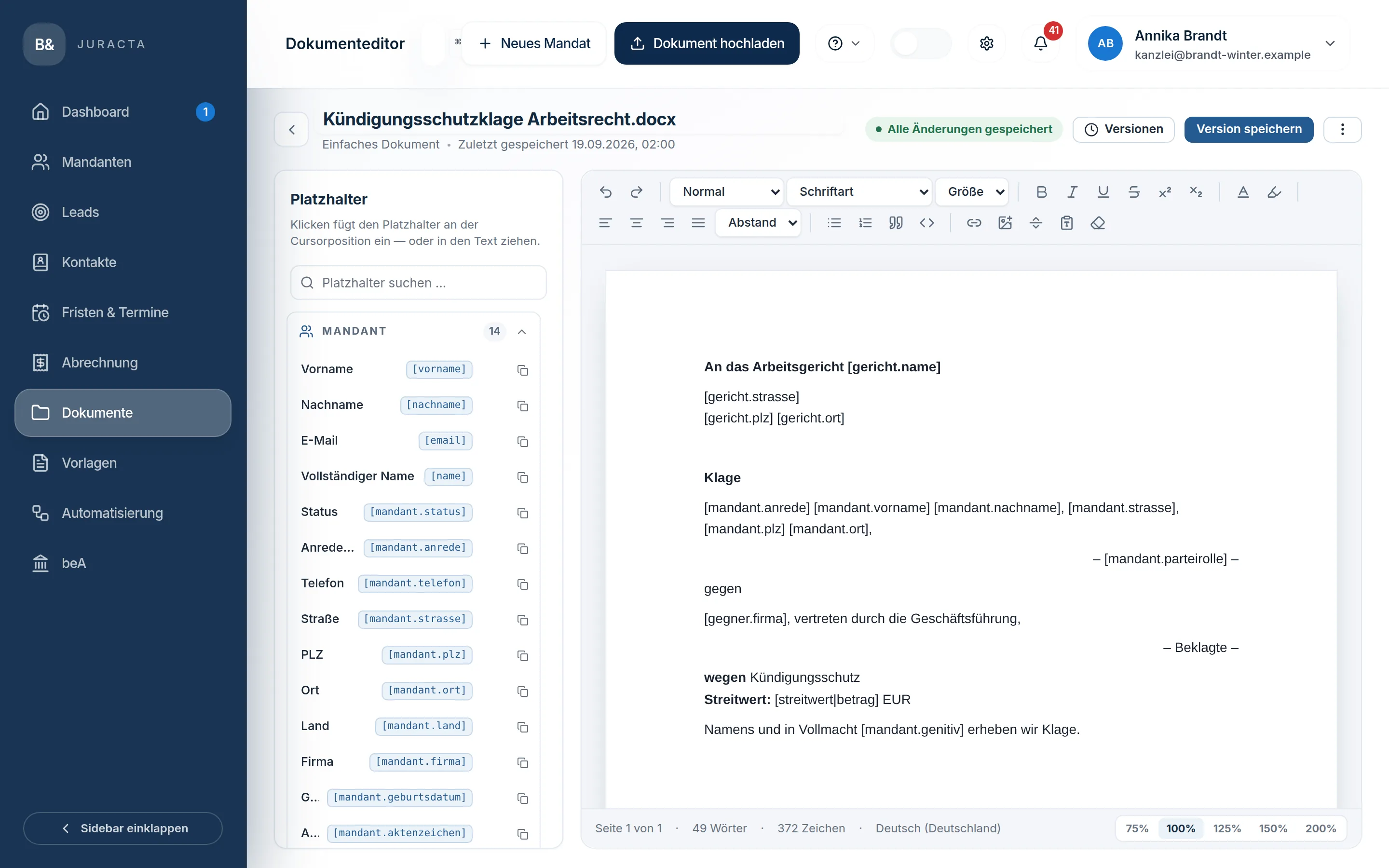Open the settings gear
Image resolution: width=1389 pixels, height=868 pixels.
987,43
